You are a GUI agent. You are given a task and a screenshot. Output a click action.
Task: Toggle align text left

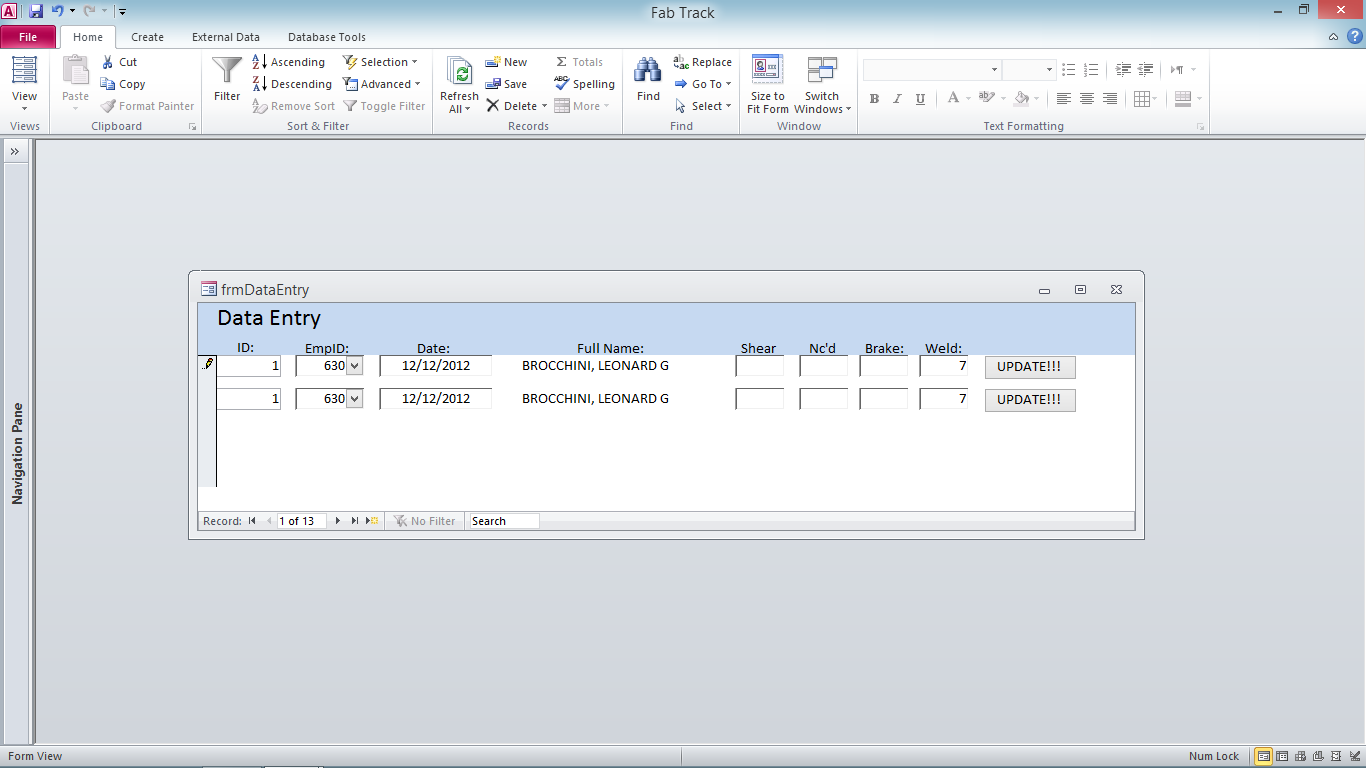[x=1063, y=98]
